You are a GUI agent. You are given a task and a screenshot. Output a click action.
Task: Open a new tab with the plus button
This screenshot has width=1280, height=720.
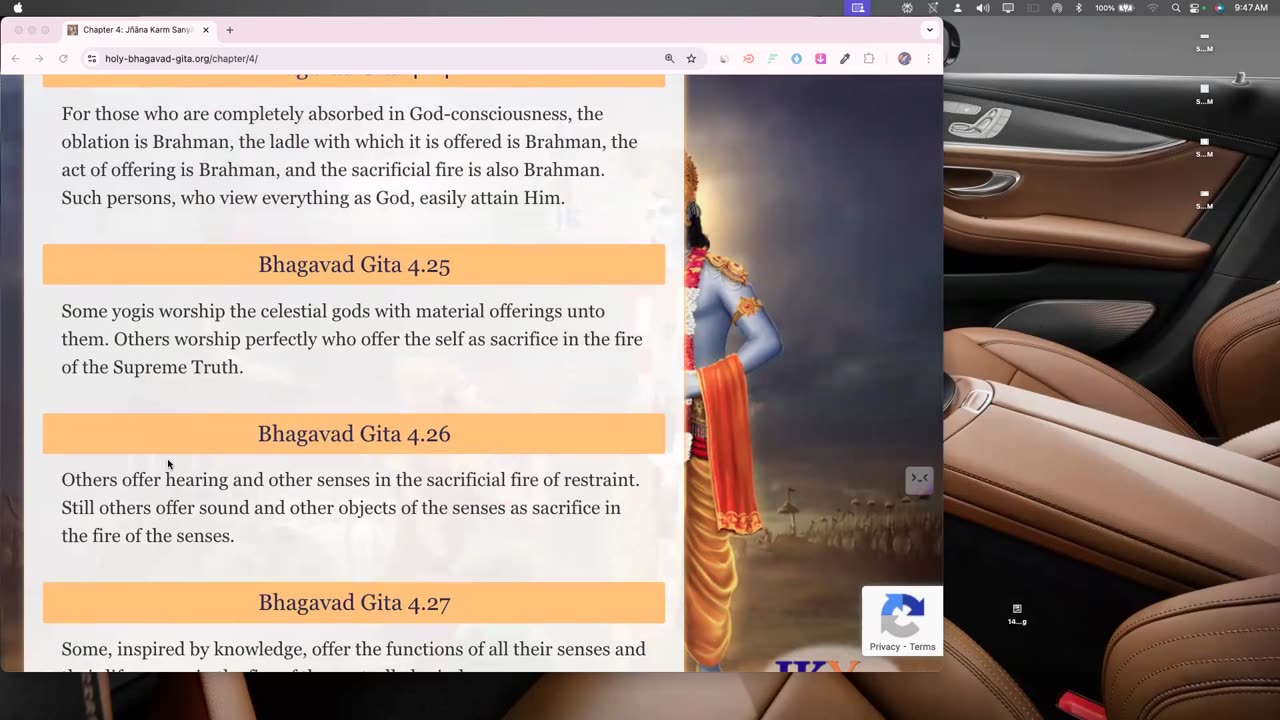tap(230, 30)
